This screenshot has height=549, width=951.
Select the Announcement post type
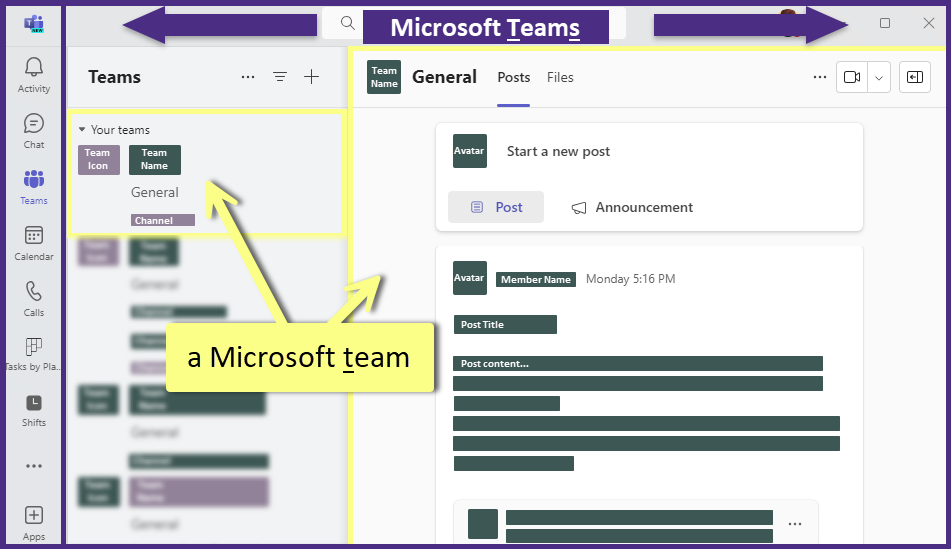point(631,207)
